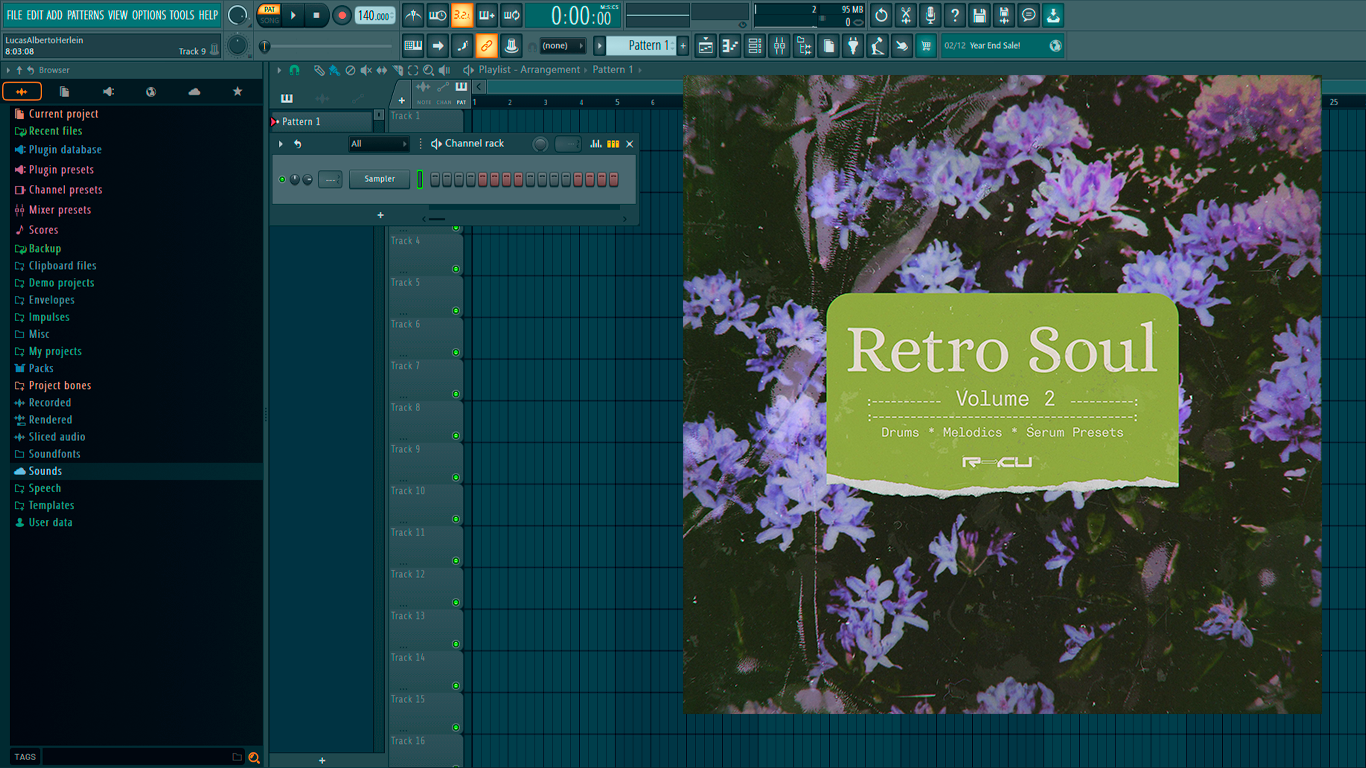Open help with the question mark icon
Screen dimensions: 1366x768
coord(955,15)
